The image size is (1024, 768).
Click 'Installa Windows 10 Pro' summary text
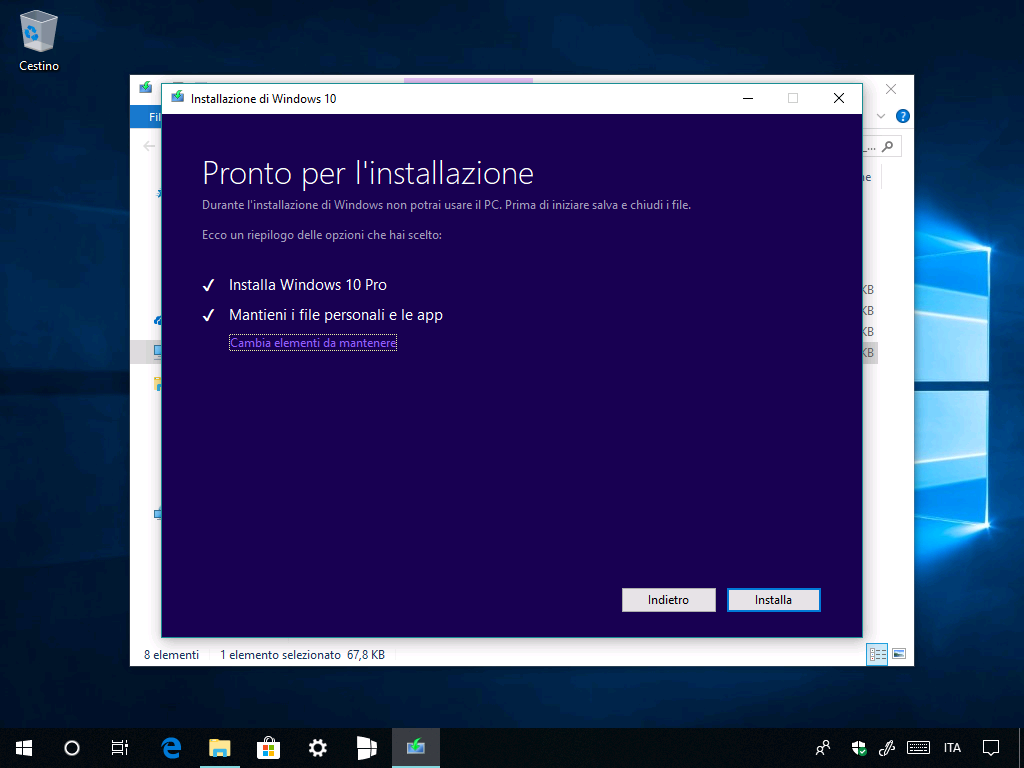pyautogui.click(x=308, y=285)
